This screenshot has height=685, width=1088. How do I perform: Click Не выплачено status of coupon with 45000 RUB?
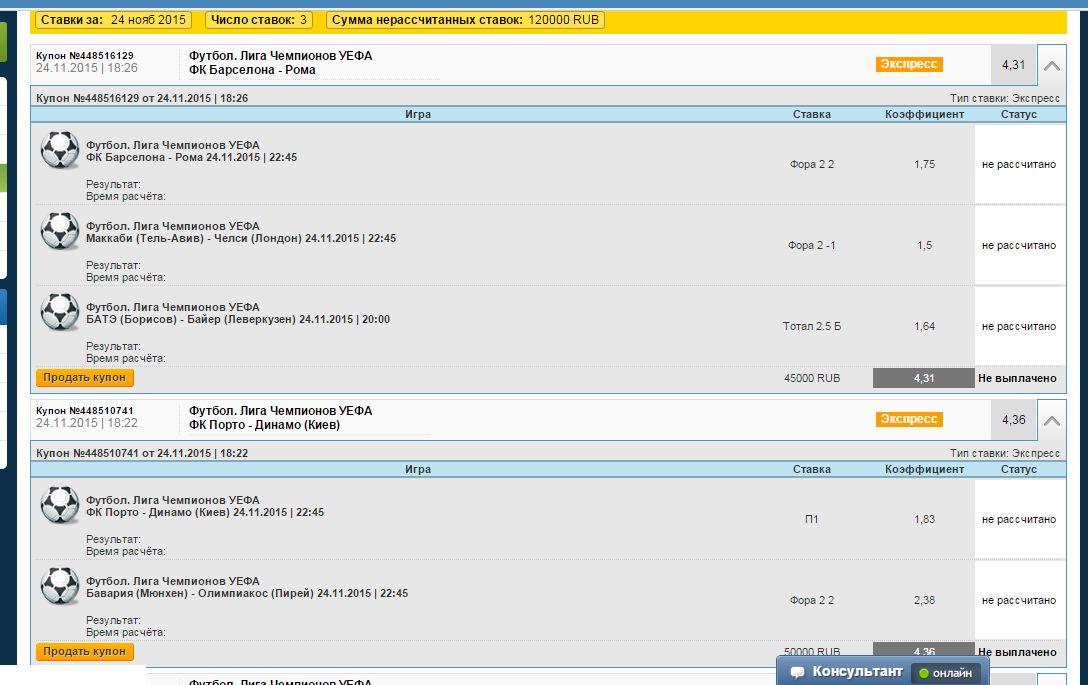pos(1017,378)
